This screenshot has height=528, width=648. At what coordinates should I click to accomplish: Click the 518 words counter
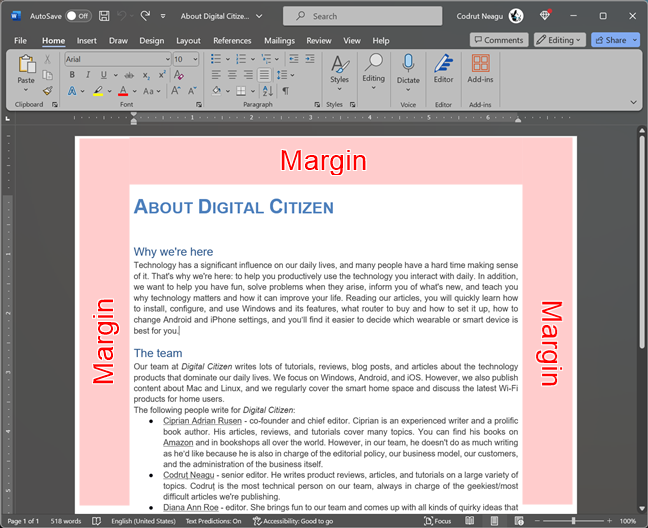pyautogui.click(x=66, y=521)
